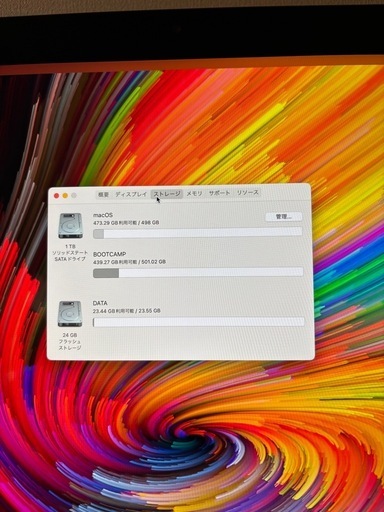This screenshot has height=512, width=384.
Task: Switch to the メモリ tab
Action: (194, 193)
